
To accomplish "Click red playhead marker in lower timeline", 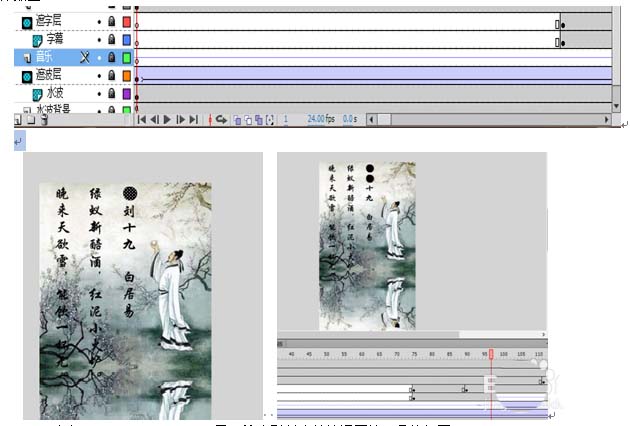I will (491, 354).
